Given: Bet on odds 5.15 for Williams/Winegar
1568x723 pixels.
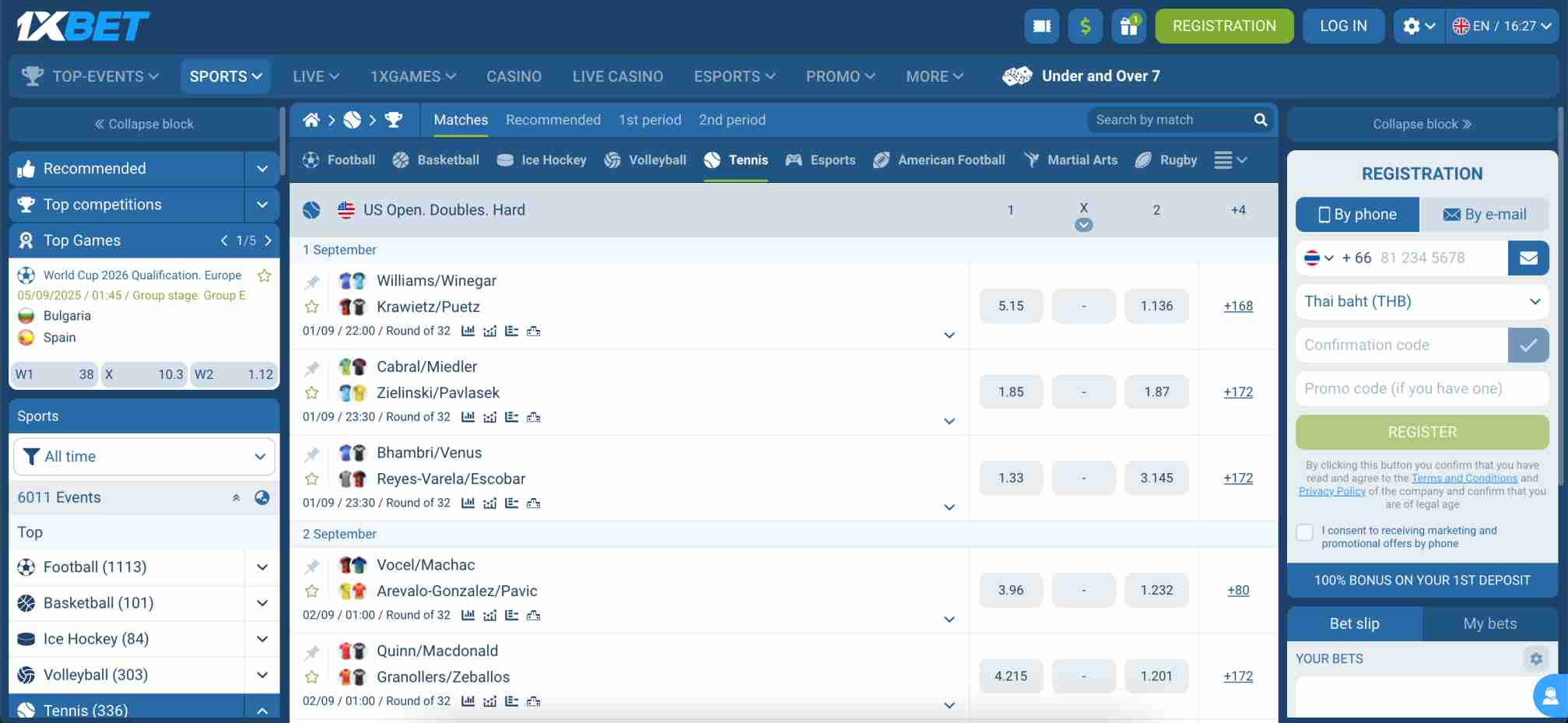Looking at the screenshot, I should click(1011, 307).
